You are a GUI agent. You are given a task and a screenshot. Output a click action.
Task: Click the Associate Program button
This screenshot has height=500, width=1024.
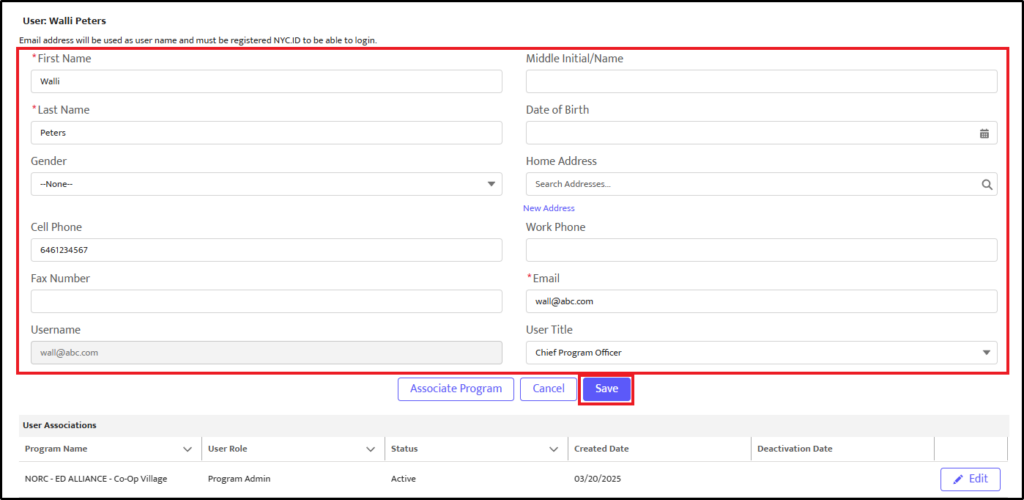pos(456,389)
